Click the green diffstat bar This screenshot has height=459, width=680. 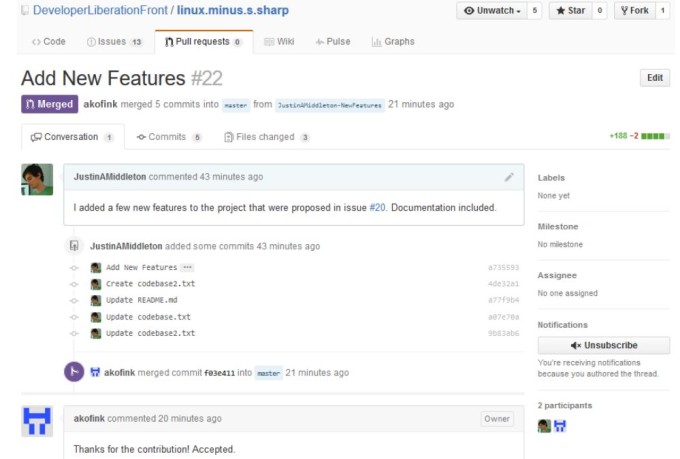[x=655, y=136]
